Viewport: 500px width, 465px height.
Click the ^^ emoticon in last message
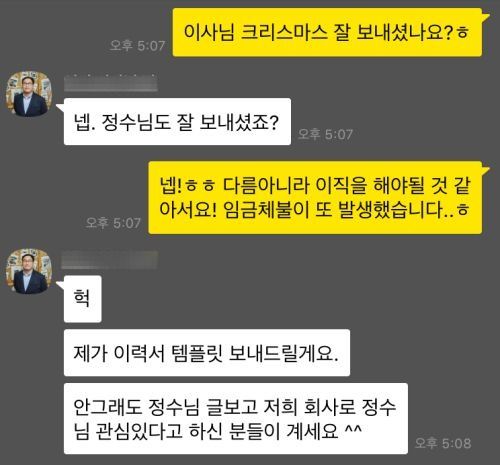pos(353,430)
